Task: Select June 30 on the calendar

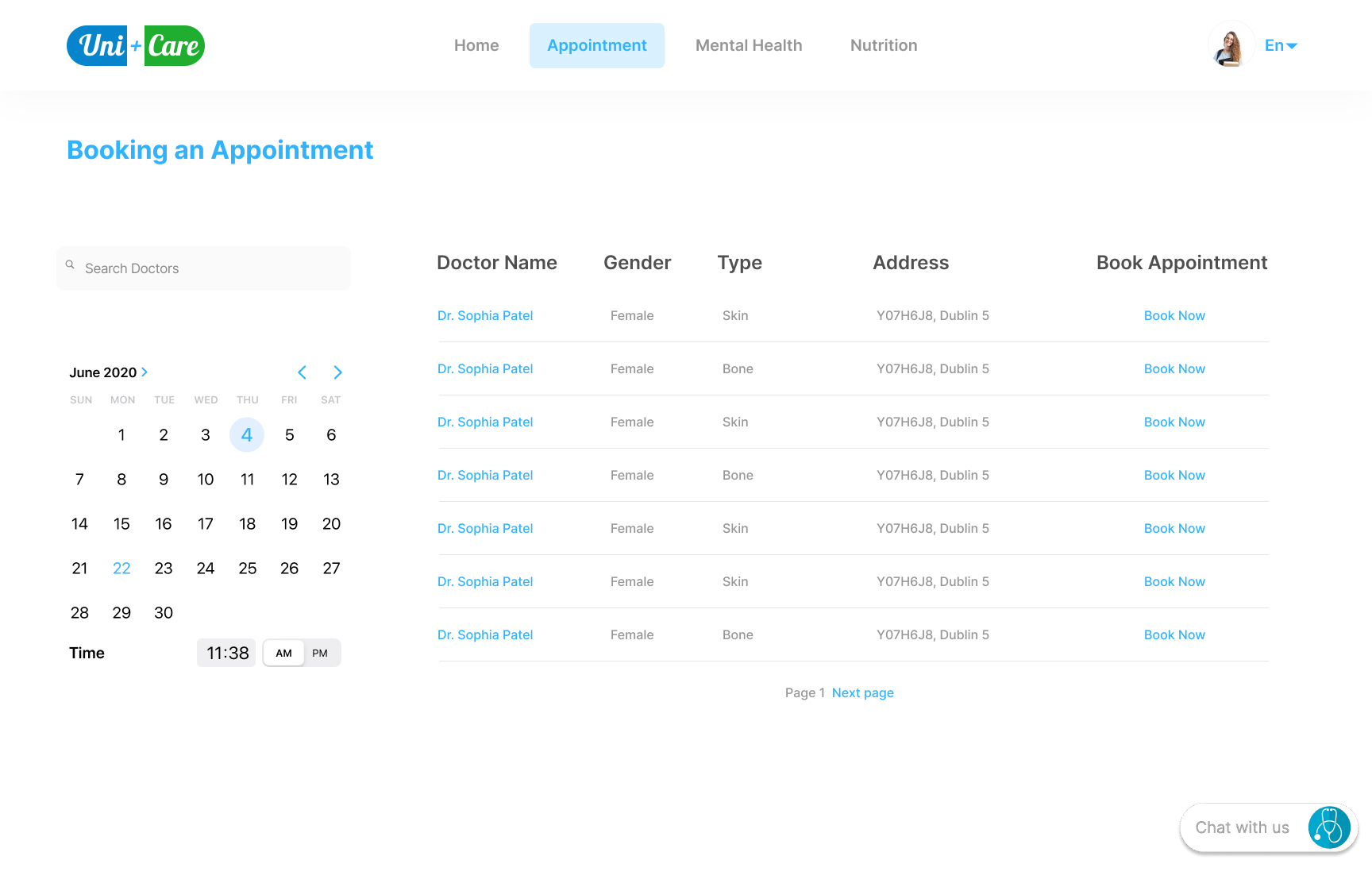Action: [x=164, y=613]
